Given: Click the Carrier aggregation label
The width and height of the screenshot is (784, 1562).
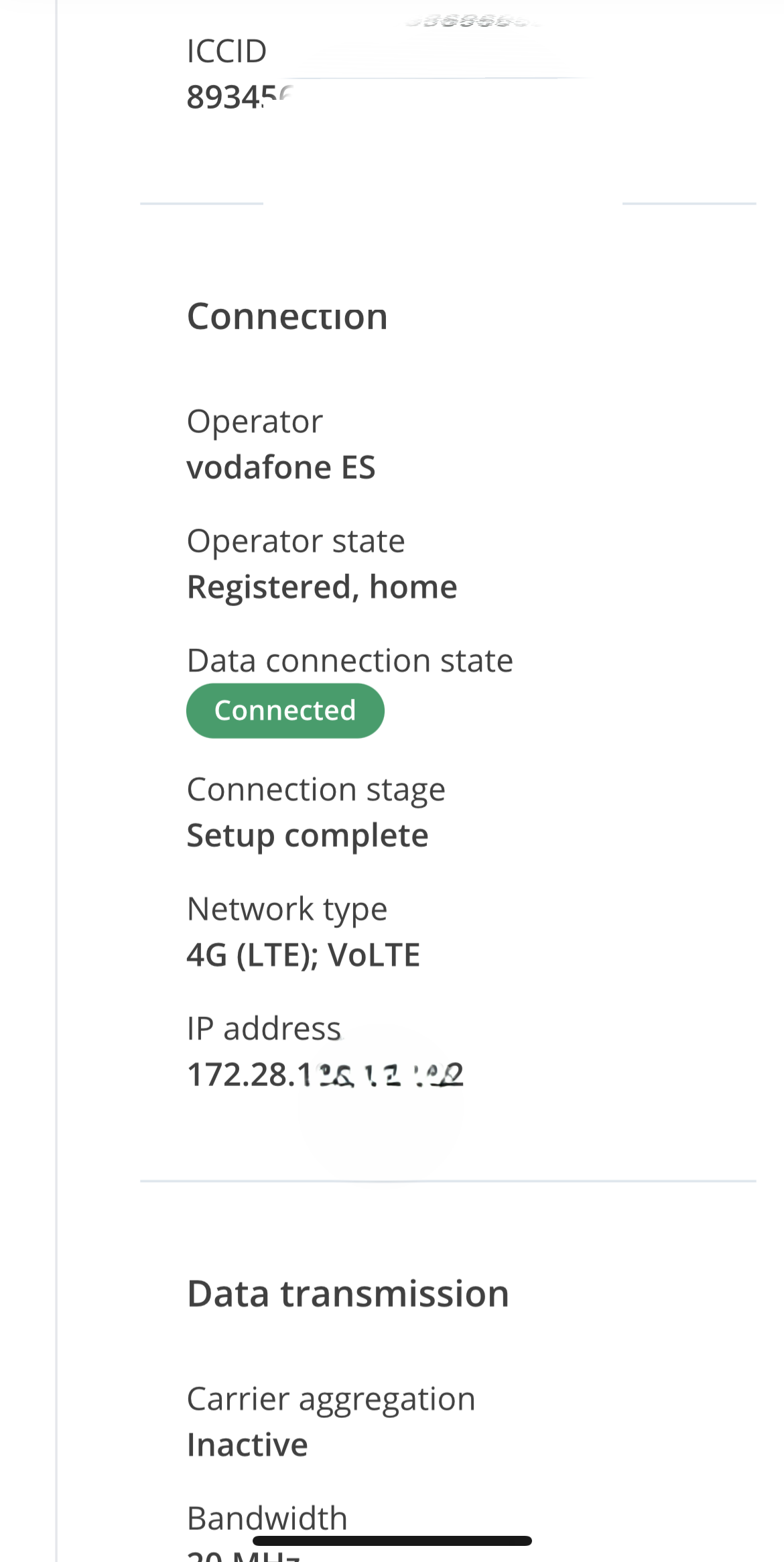Looking at the screenshot, I should click(x=331, y=1399).
